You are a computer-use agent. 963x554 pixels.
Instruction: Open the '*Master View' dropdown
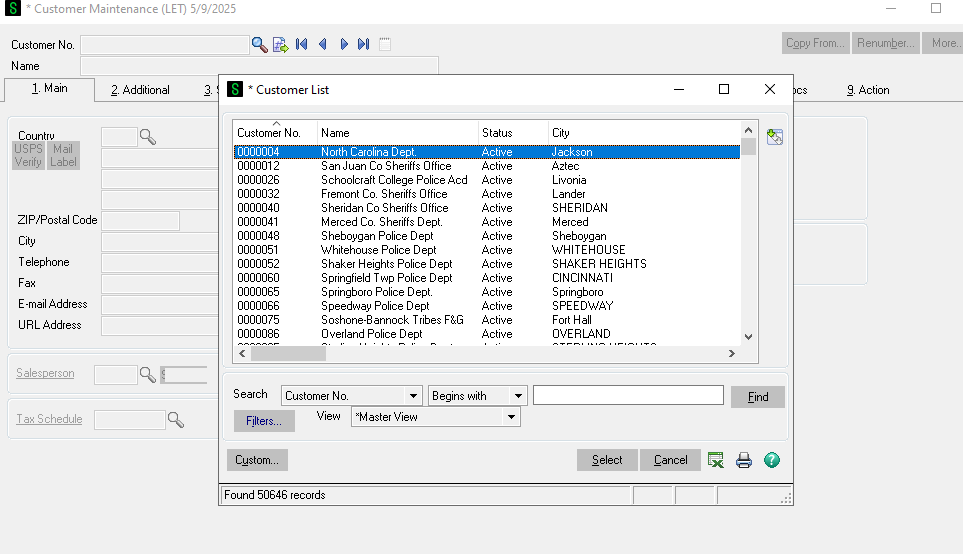click(x=512, y=417)
